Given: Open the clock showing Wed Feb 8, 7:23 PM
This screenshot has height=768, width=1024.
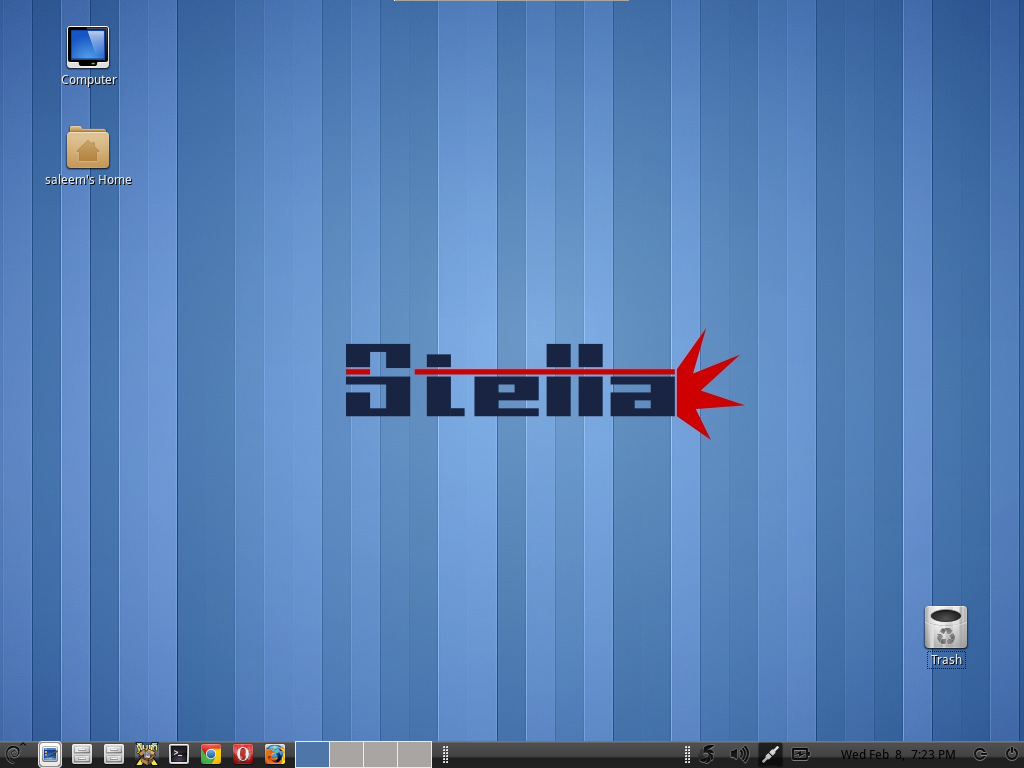Looking at the screenshot, I should click(898, 754).
